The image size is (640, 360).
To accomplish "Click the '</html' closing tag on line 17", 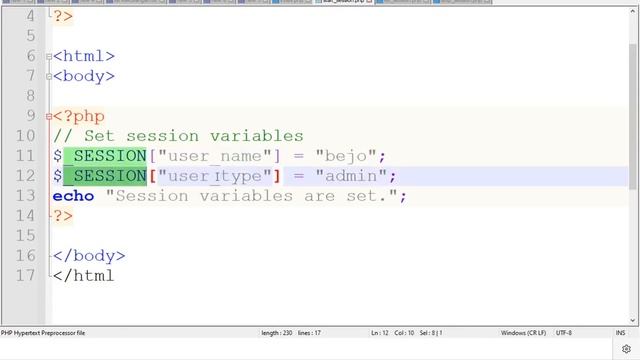I will (83, 276).
